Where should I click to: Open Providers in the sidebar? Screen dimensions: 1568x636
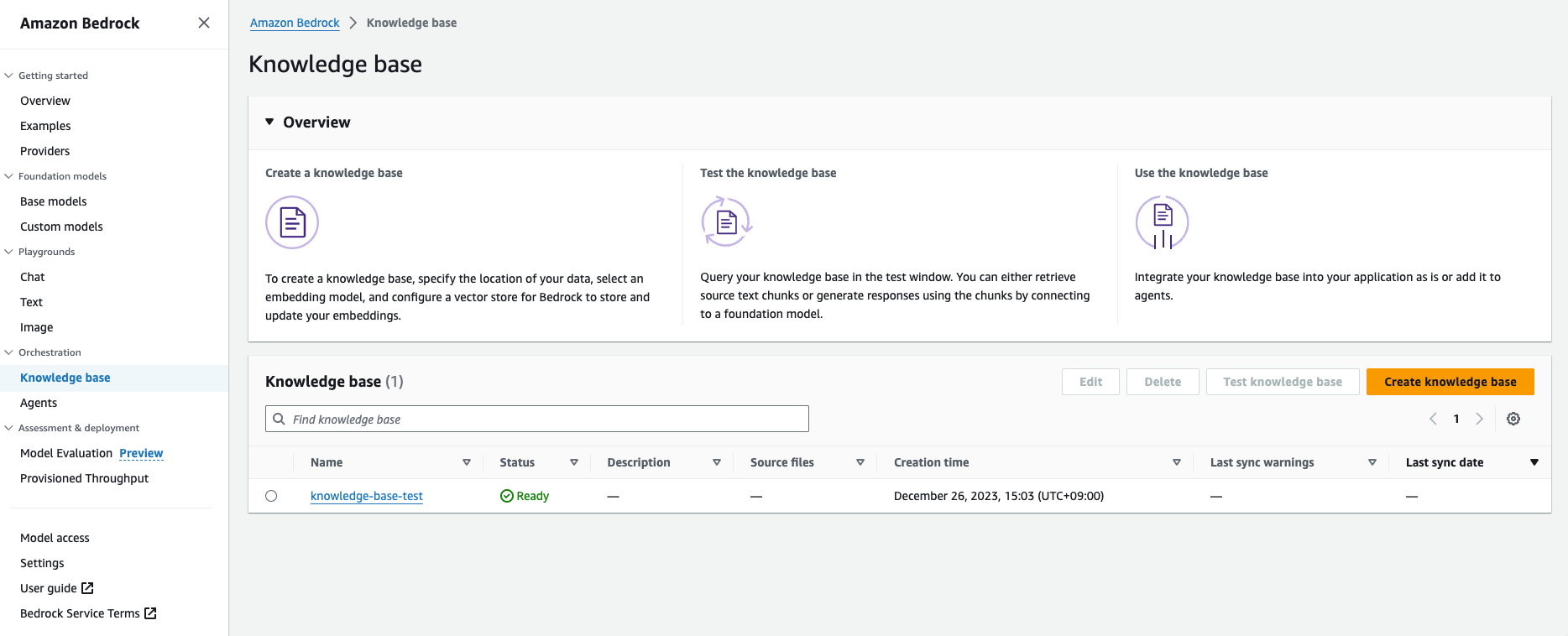45,151
